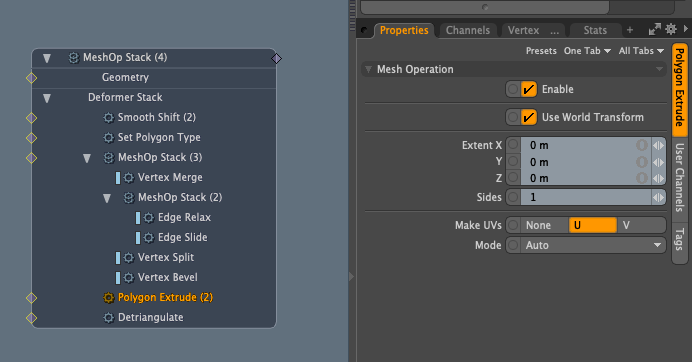692x362 pixels.
Task: Collapse the MeshOp Stack (2) group
Action: (107, 198)
